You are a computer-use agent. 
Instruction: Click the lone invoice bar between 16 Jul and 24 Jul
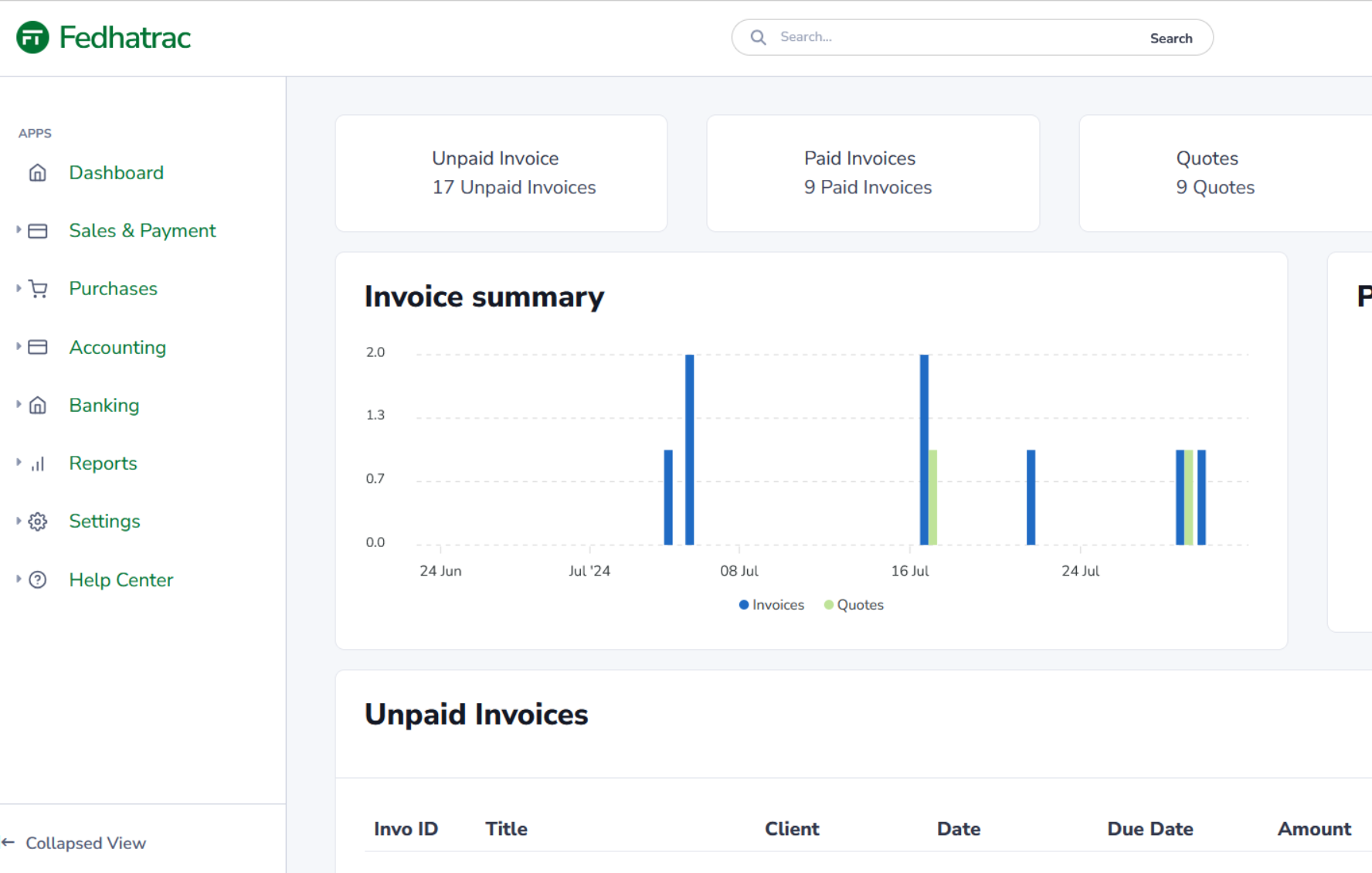(x=1031, y=498)
